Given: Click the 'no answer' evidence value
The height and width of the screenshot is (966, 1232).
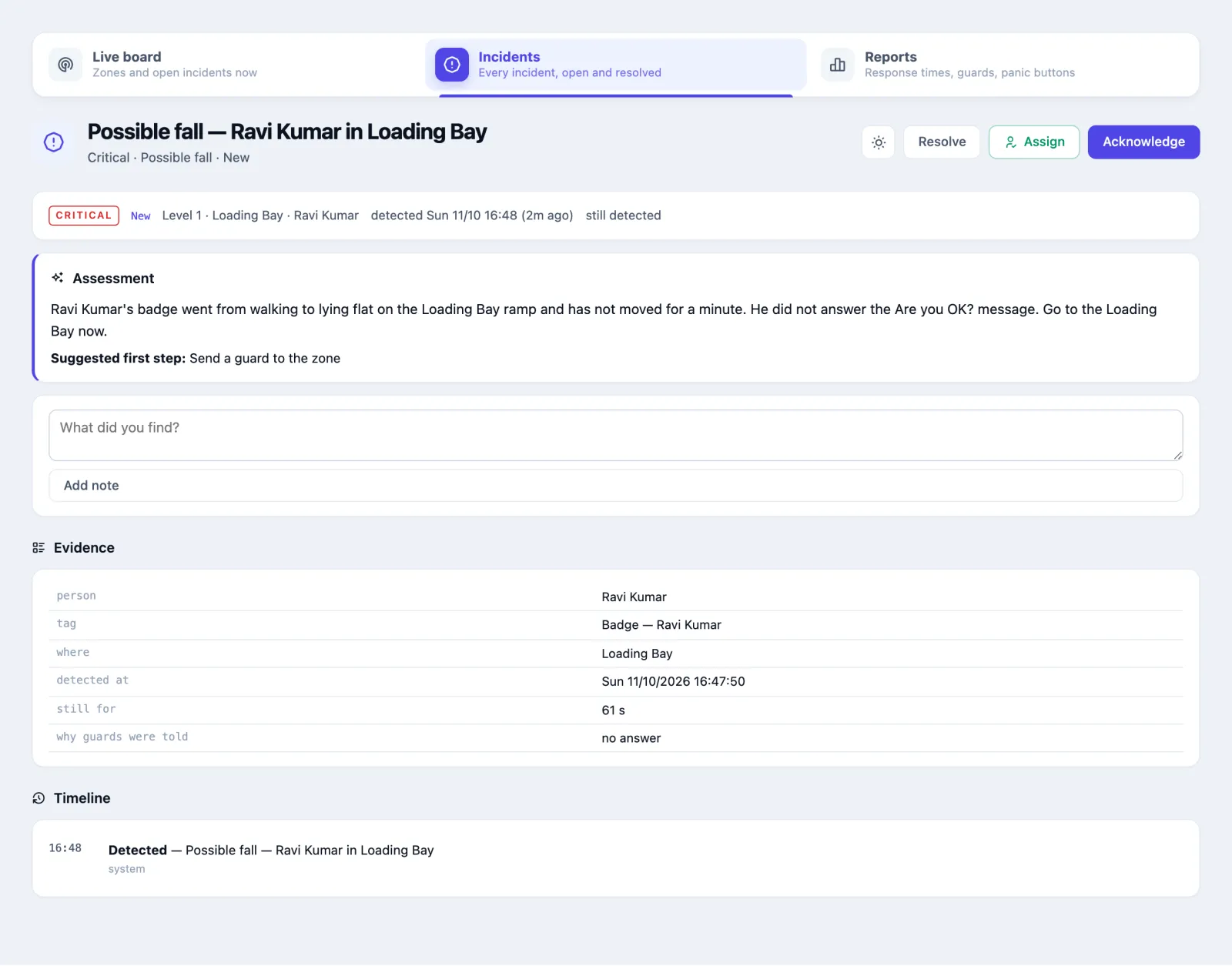Looking at the screenshot, I should [x=631, y=738].
